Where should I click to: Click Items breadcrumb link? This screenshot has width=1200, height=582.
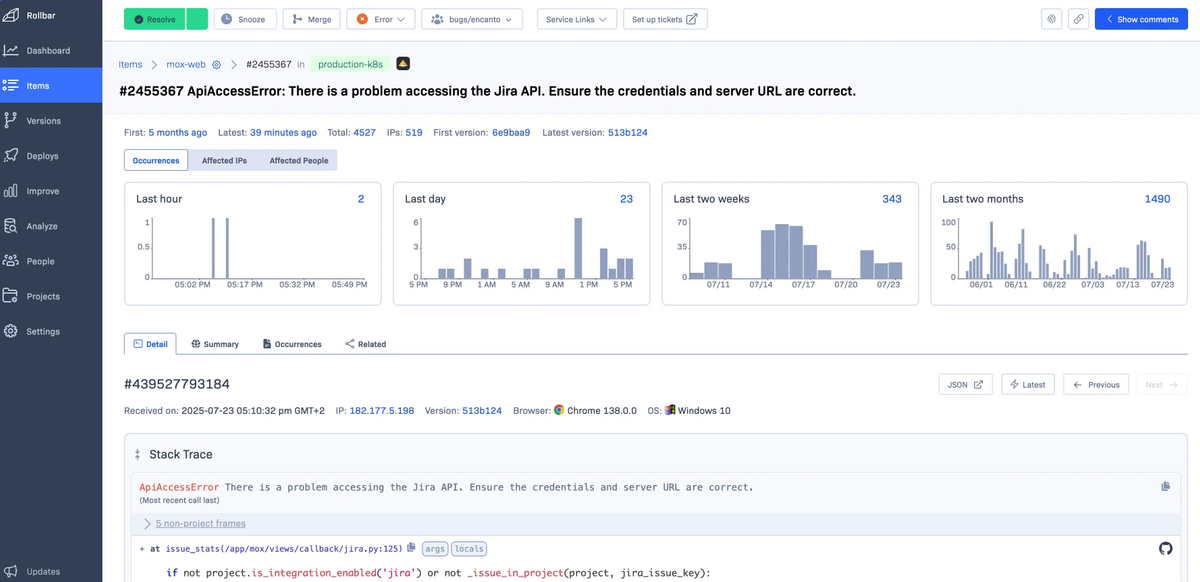[x=130, y=64]
